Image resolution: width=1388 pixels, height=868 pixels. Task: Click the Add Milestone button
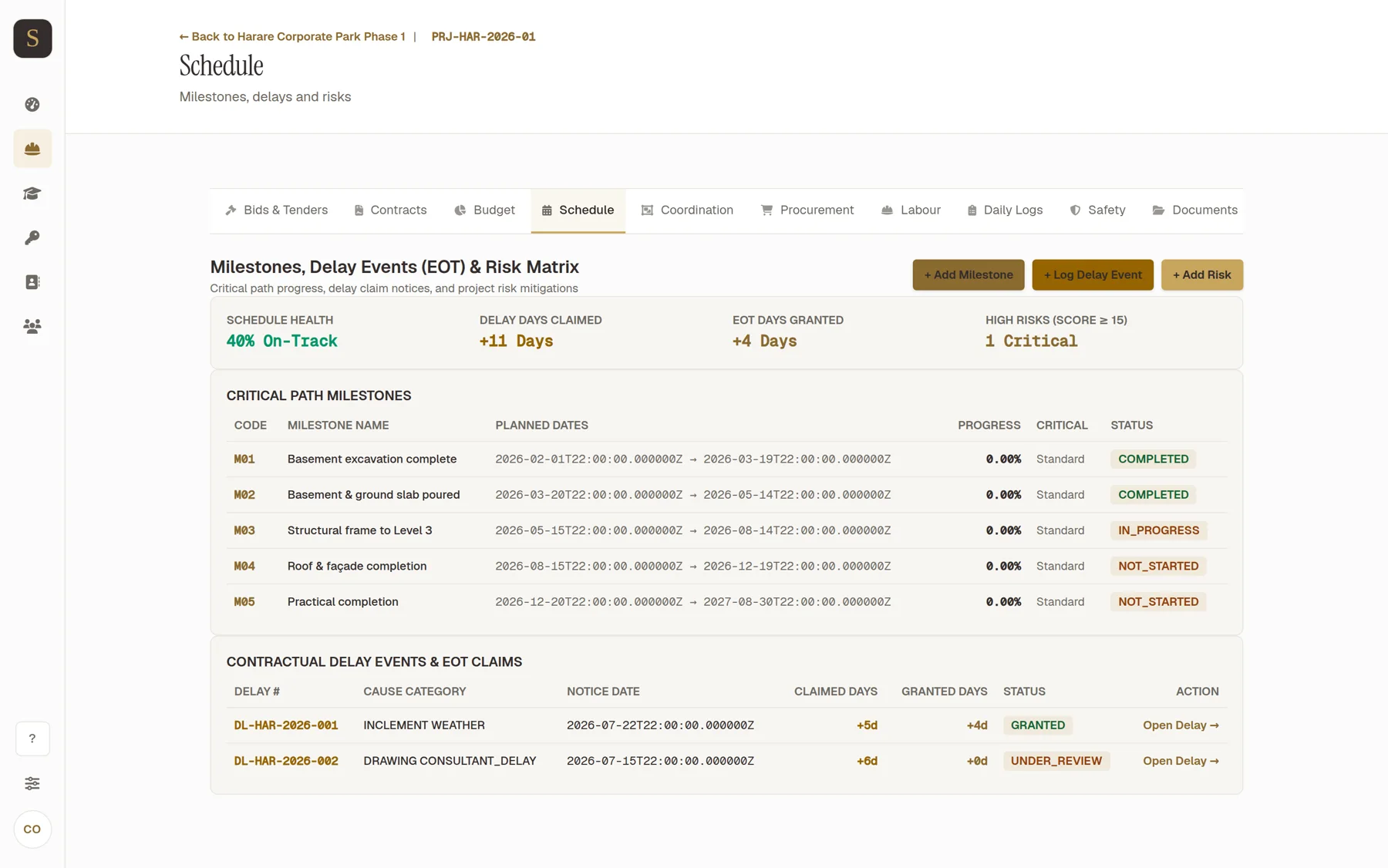click(x=969, y=275)
